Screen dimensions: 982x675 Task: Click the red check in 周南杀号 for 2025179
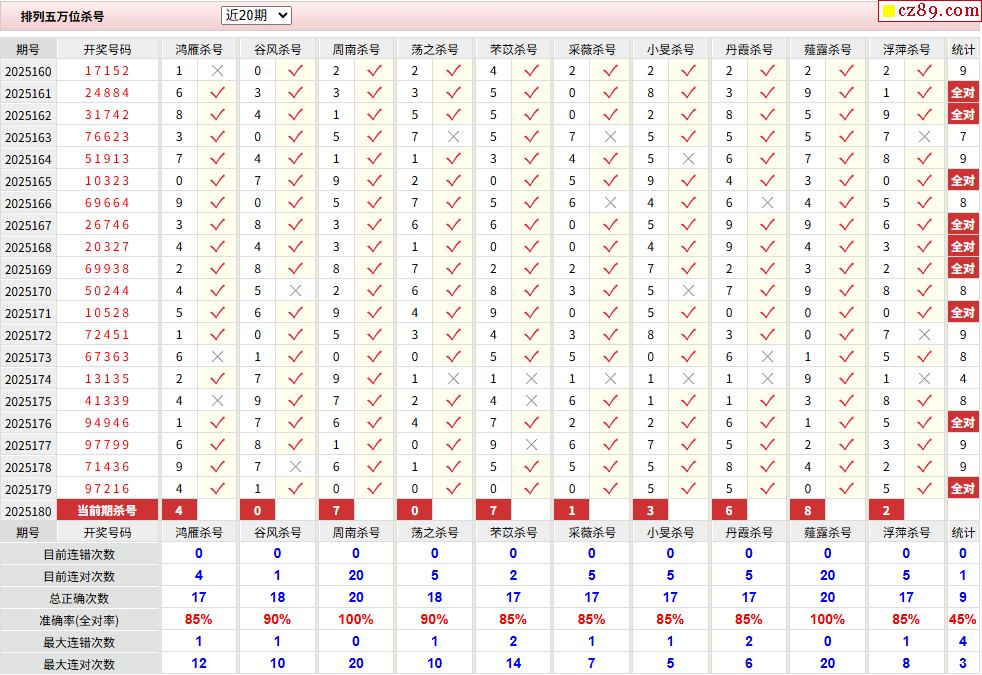[x=375, y=488]
